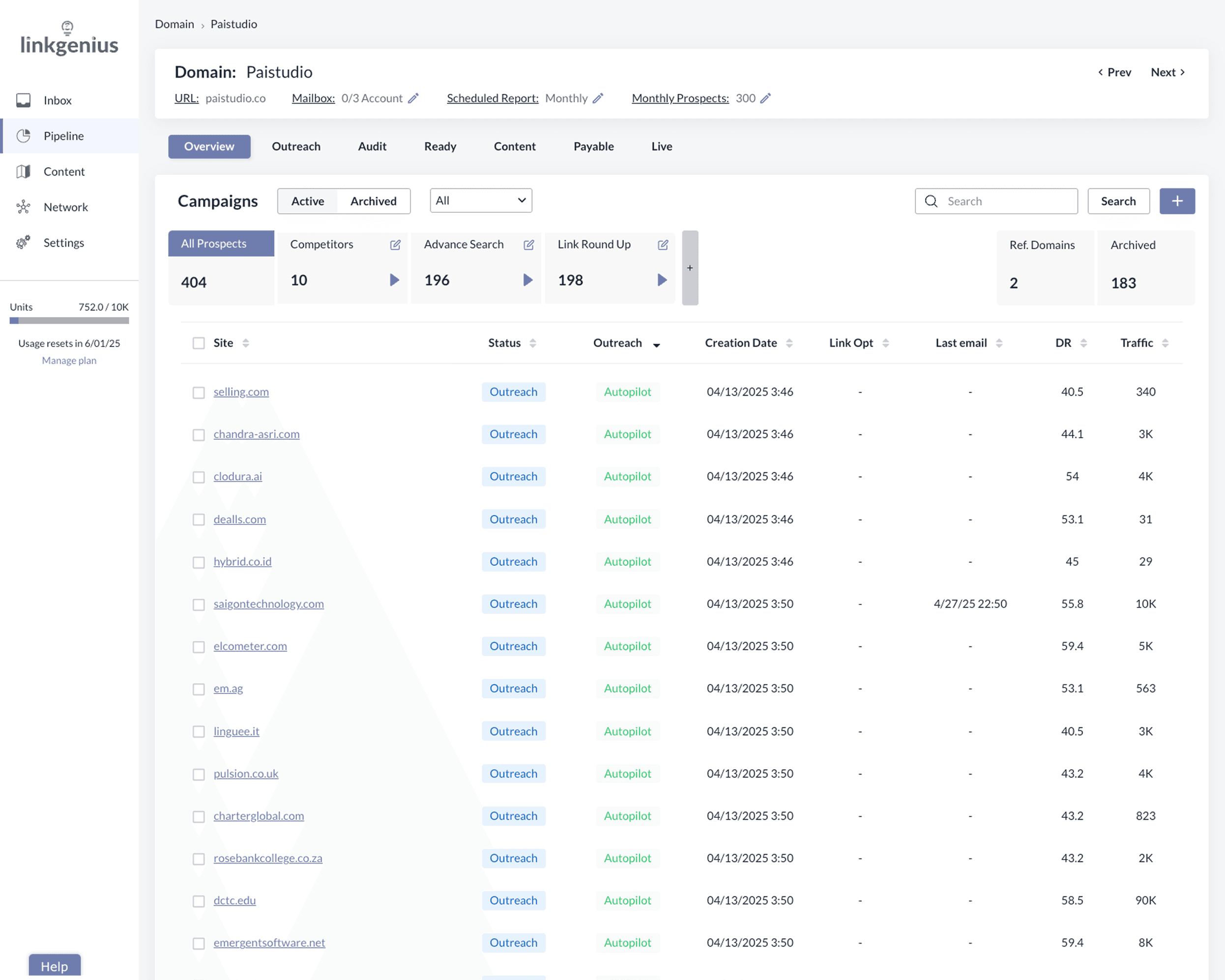
Task: Open the Competitors campaign edit icon
Action: tap(395, 245)
